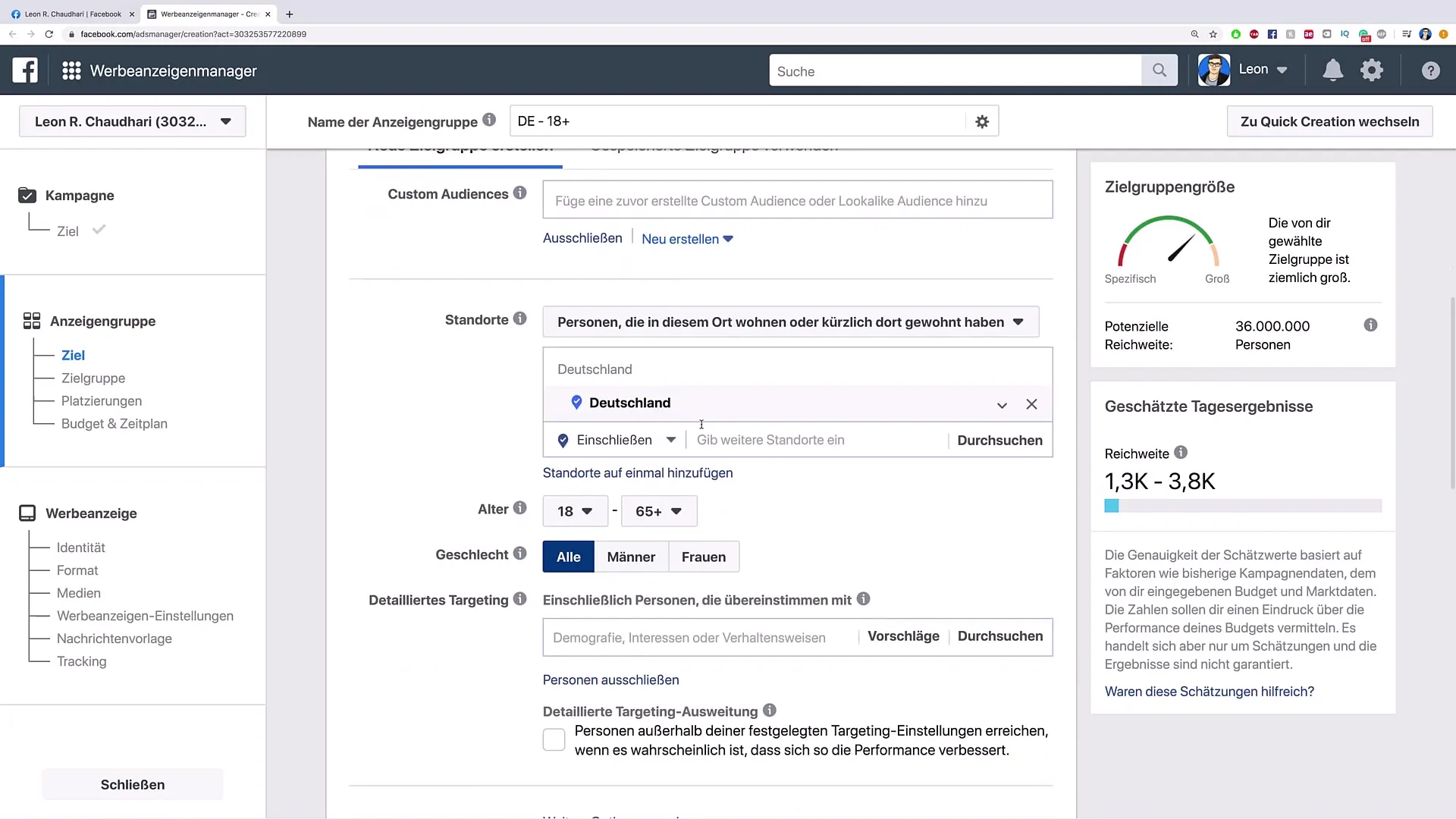Viewport: 1456px width, 819px height.
Task: Click Standorte auf einmal hinzufügen link
Action: click(638, 472)
